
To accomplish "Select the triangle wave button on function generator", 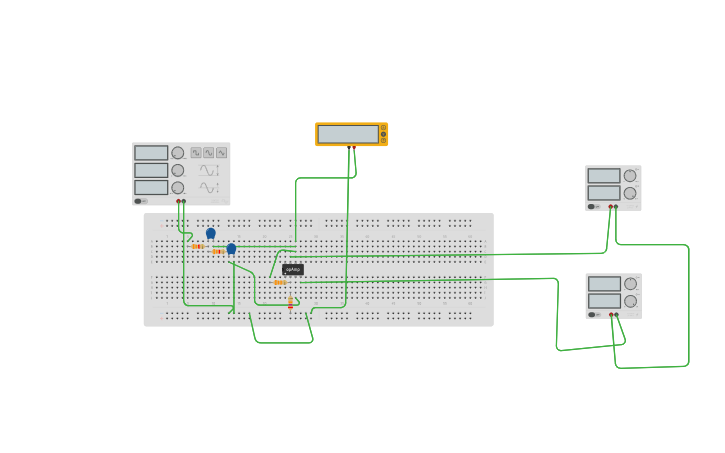I will 221,153.
